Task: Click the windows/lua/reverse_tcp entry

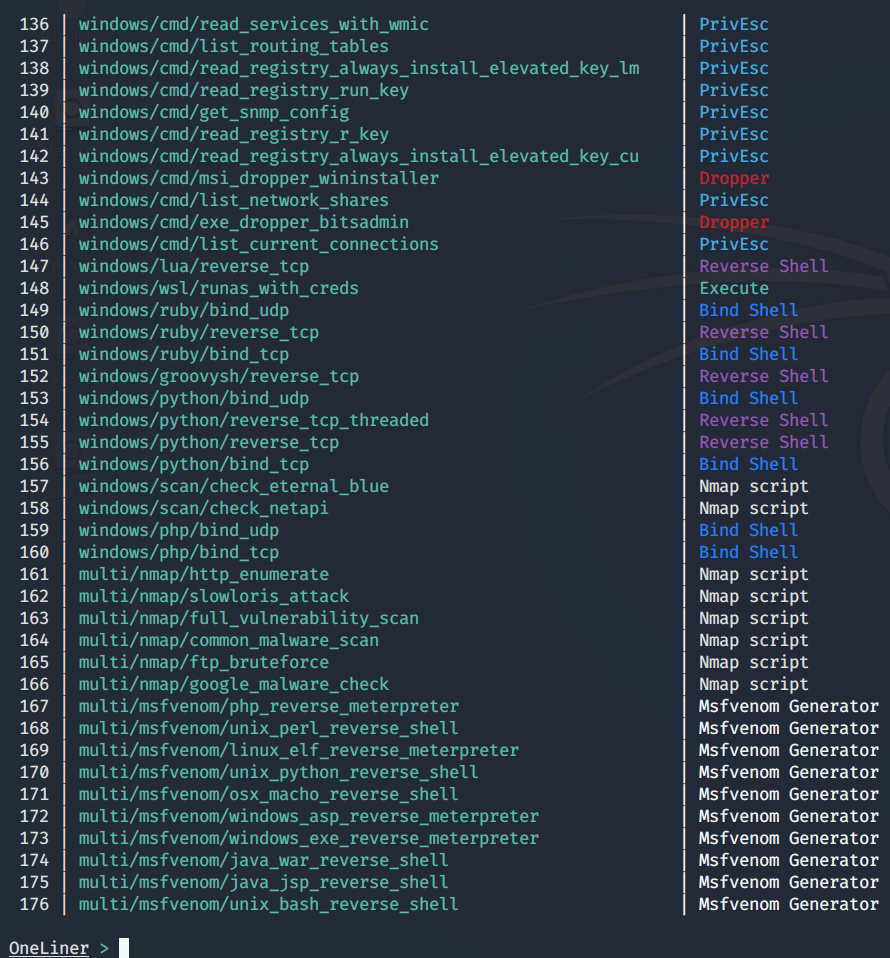Action: pos(193,266)
